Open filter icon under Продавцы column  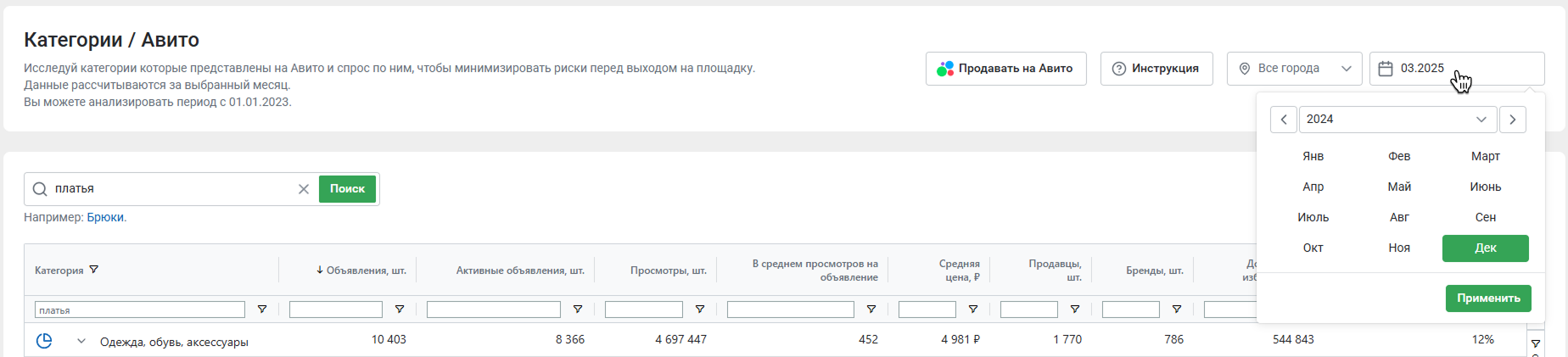(x=1075, y=310)
